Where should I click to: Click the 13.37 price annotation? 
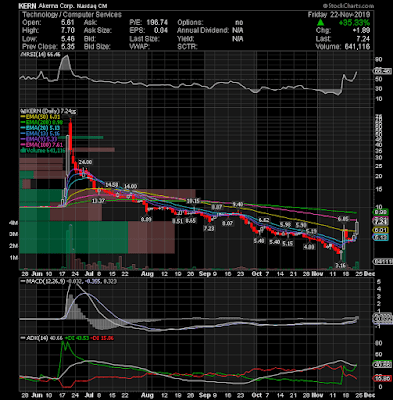[98, 201]
